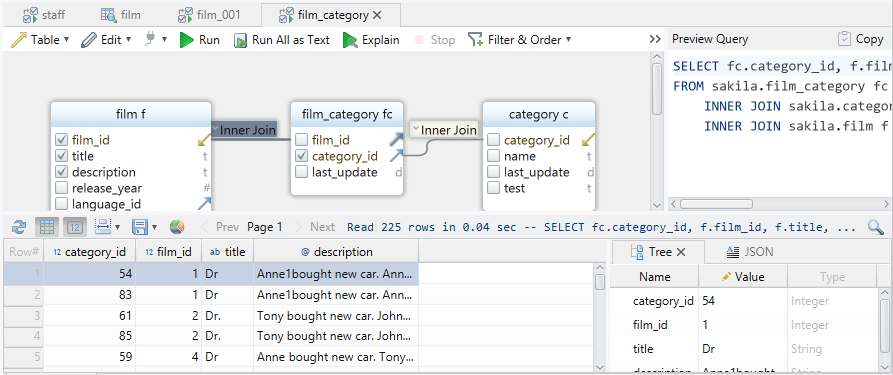This screenshot has height=375, width=893.
Task: Switch to the film tab
Action: [120, 15]
